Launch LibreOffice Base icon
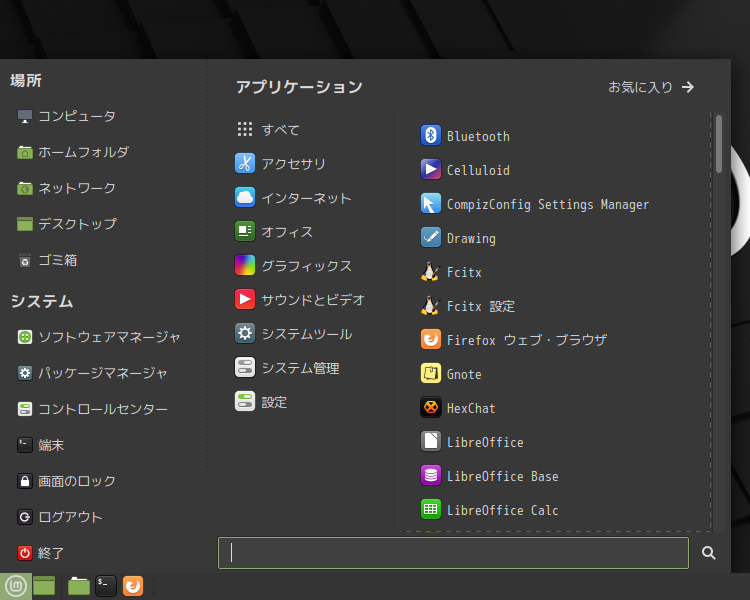 pos(430,475)
